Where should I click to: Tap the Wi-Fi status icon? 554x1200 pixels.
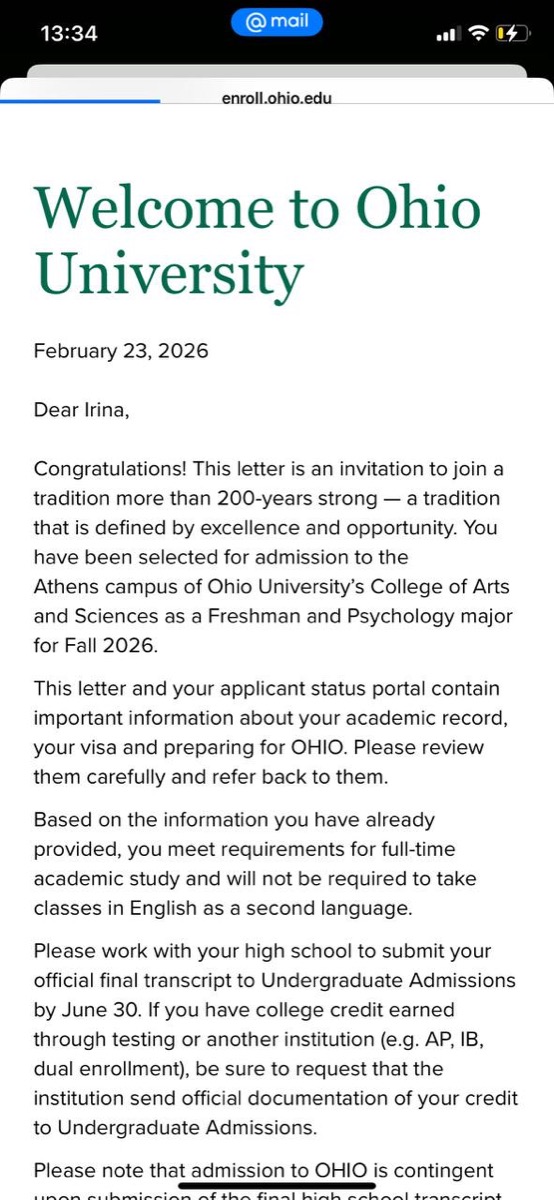tap(478, 34)
